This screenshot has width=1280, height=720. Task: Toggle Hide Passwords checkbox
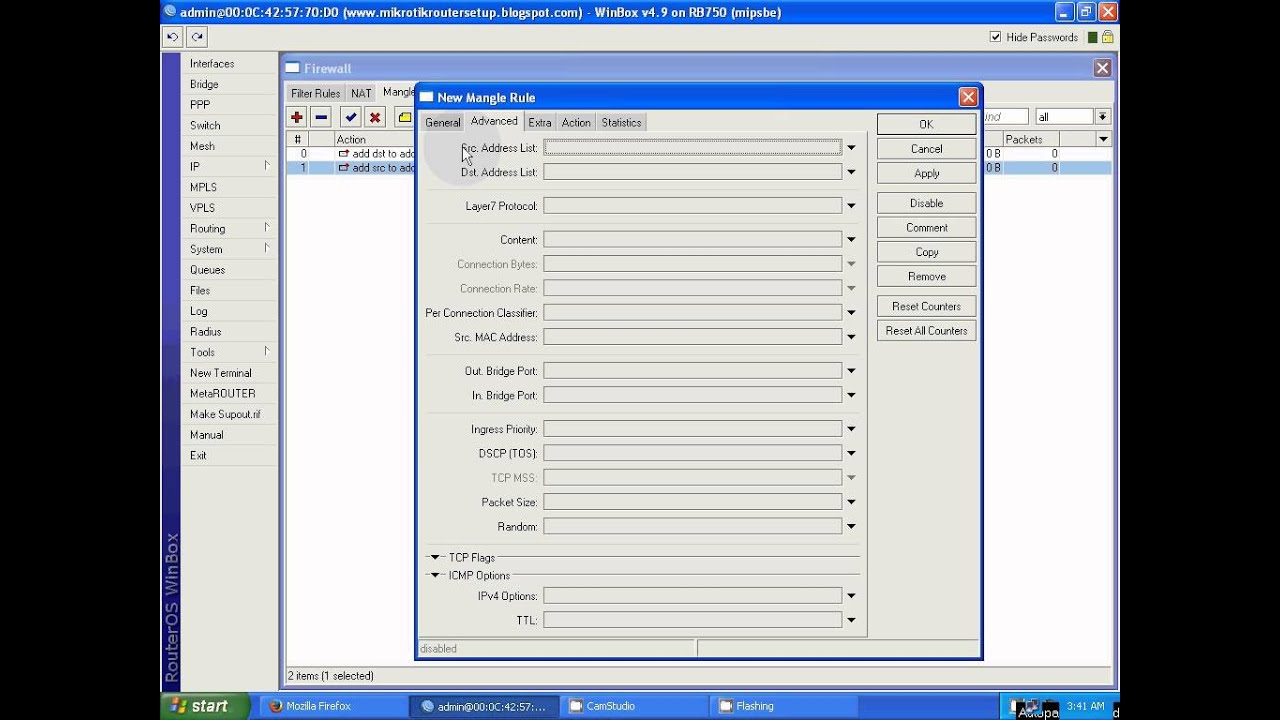(995, 37)
